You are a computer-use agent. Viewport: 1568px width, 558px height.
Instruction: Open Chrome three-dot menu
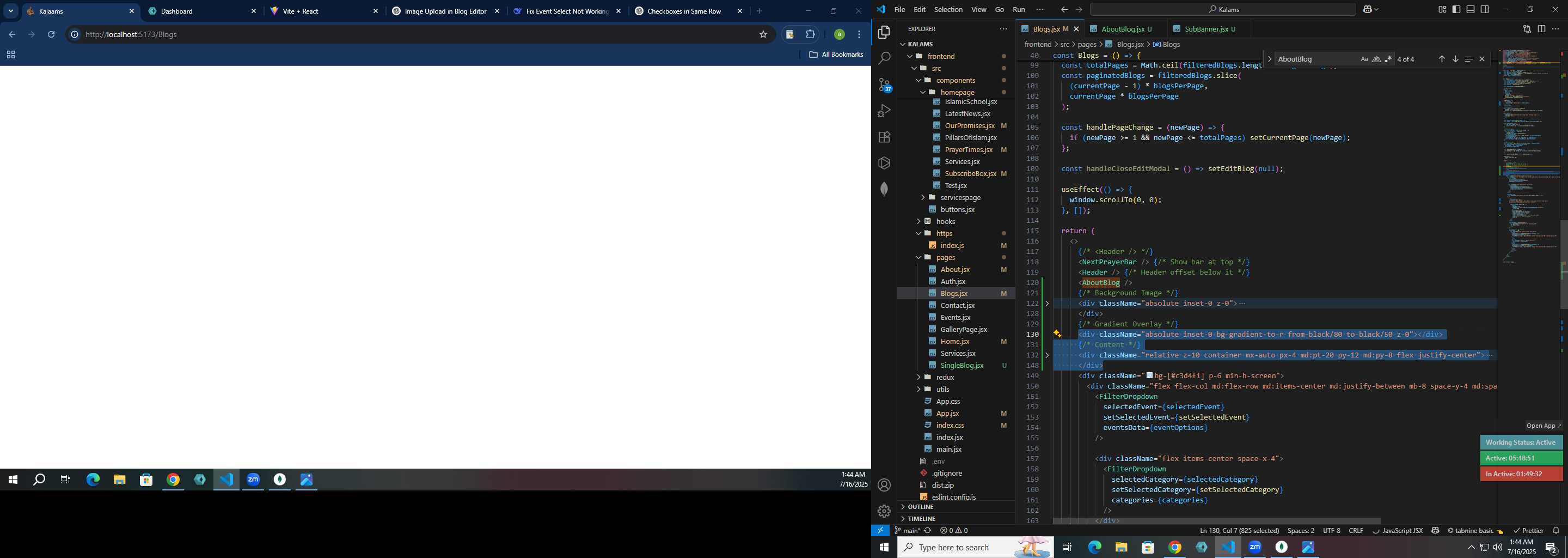859,35
